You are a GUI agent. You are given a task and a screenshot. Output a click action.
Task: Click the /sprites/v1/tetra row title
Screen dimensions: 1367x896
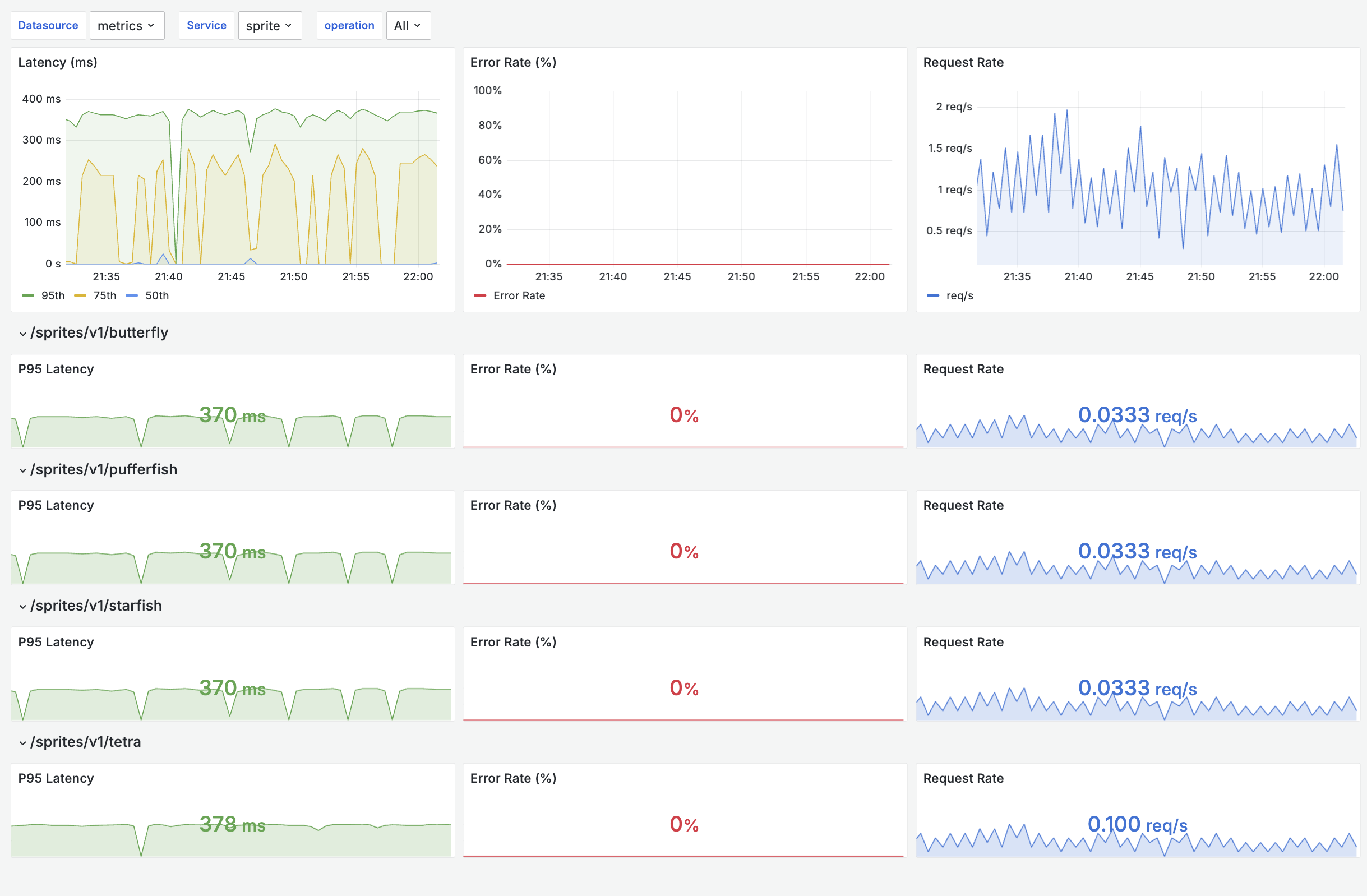click(x=86, y=742)
